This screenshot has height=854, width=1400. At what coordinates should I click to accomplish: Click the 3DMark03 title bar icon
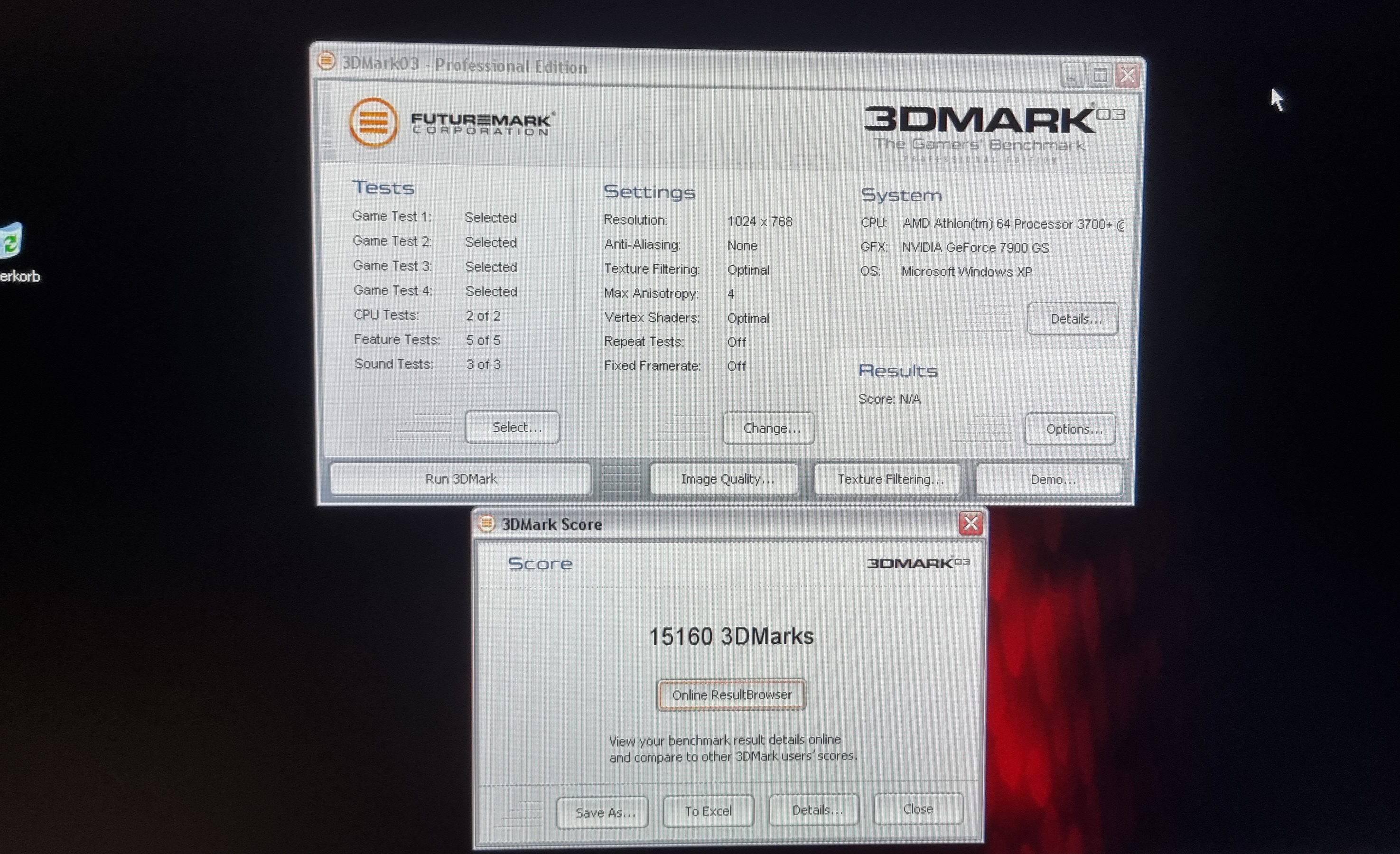[326, 61]
